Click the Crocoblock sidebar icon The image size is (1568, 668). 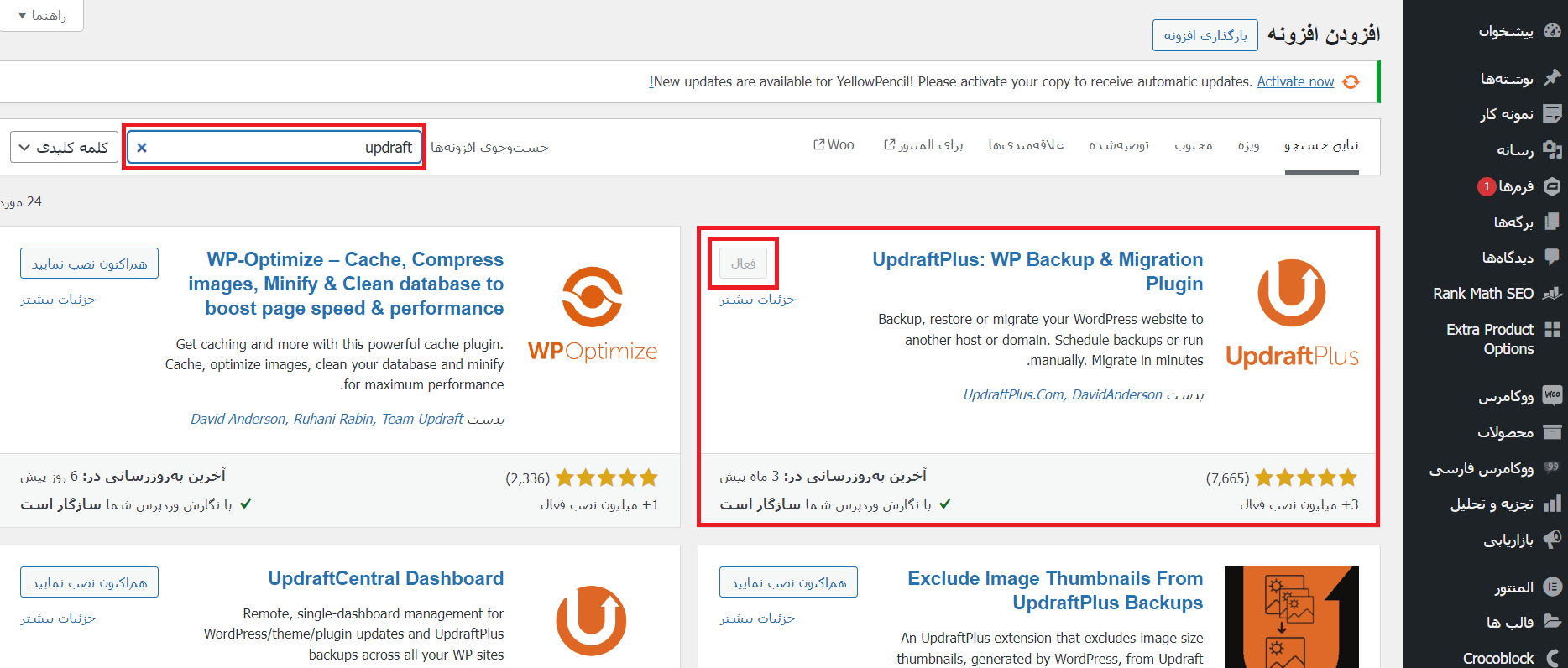[x=1552, y=658]
